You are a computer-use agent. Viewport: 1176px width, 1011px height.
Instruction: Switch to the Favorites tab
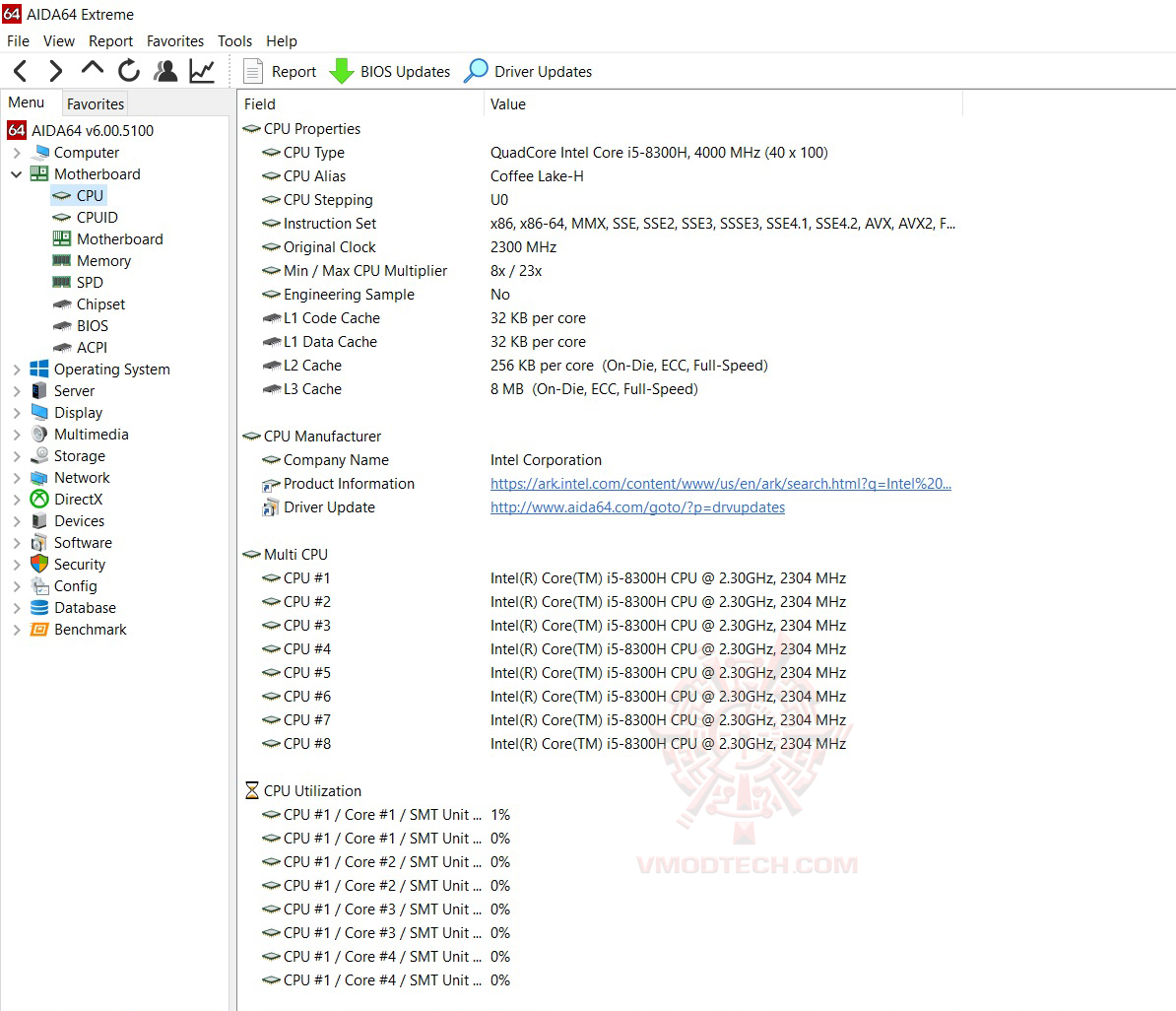point(96,104)
